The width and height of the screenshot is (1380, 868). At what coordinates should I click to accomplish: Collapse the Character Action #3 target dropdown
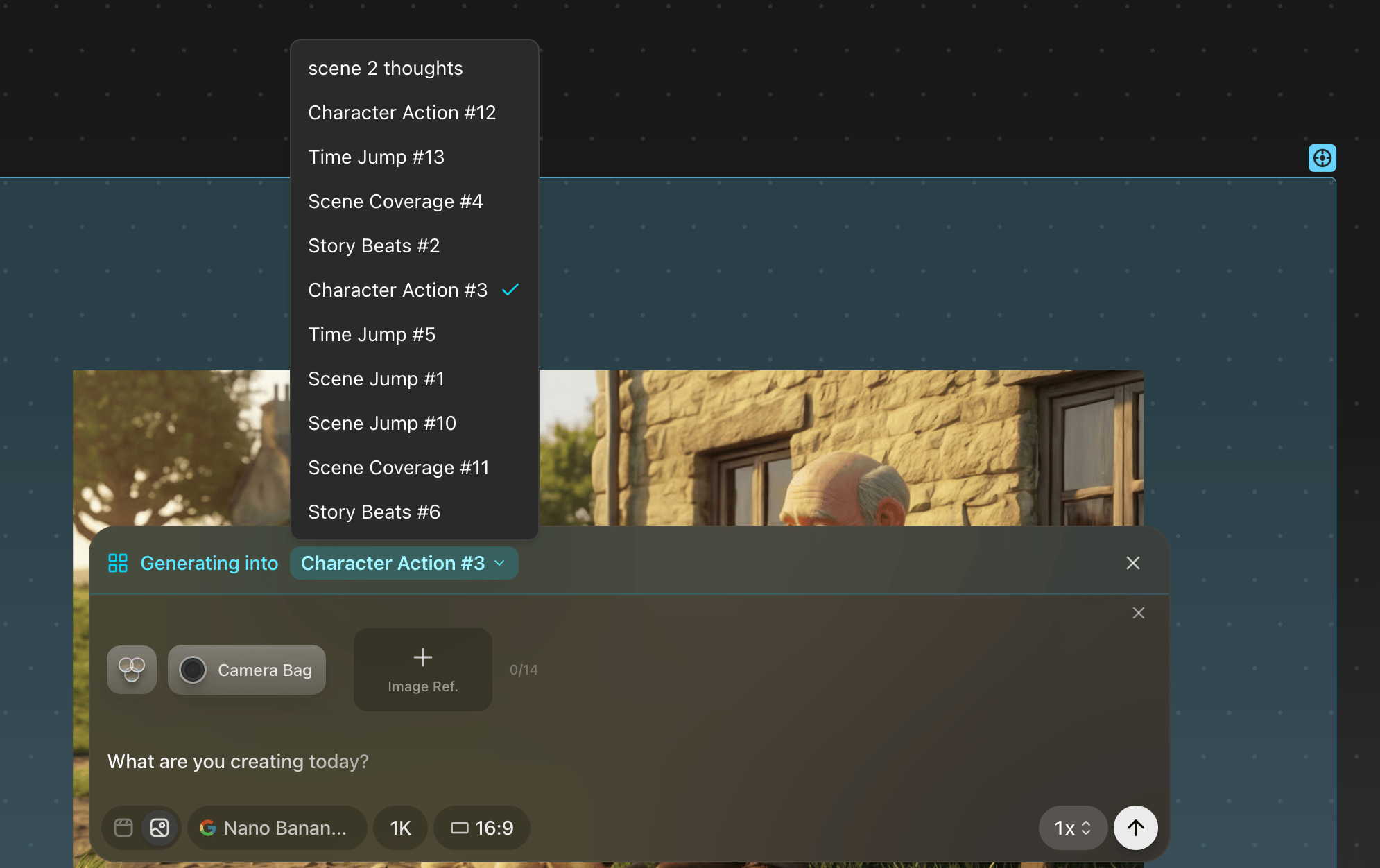coord(404,563)
